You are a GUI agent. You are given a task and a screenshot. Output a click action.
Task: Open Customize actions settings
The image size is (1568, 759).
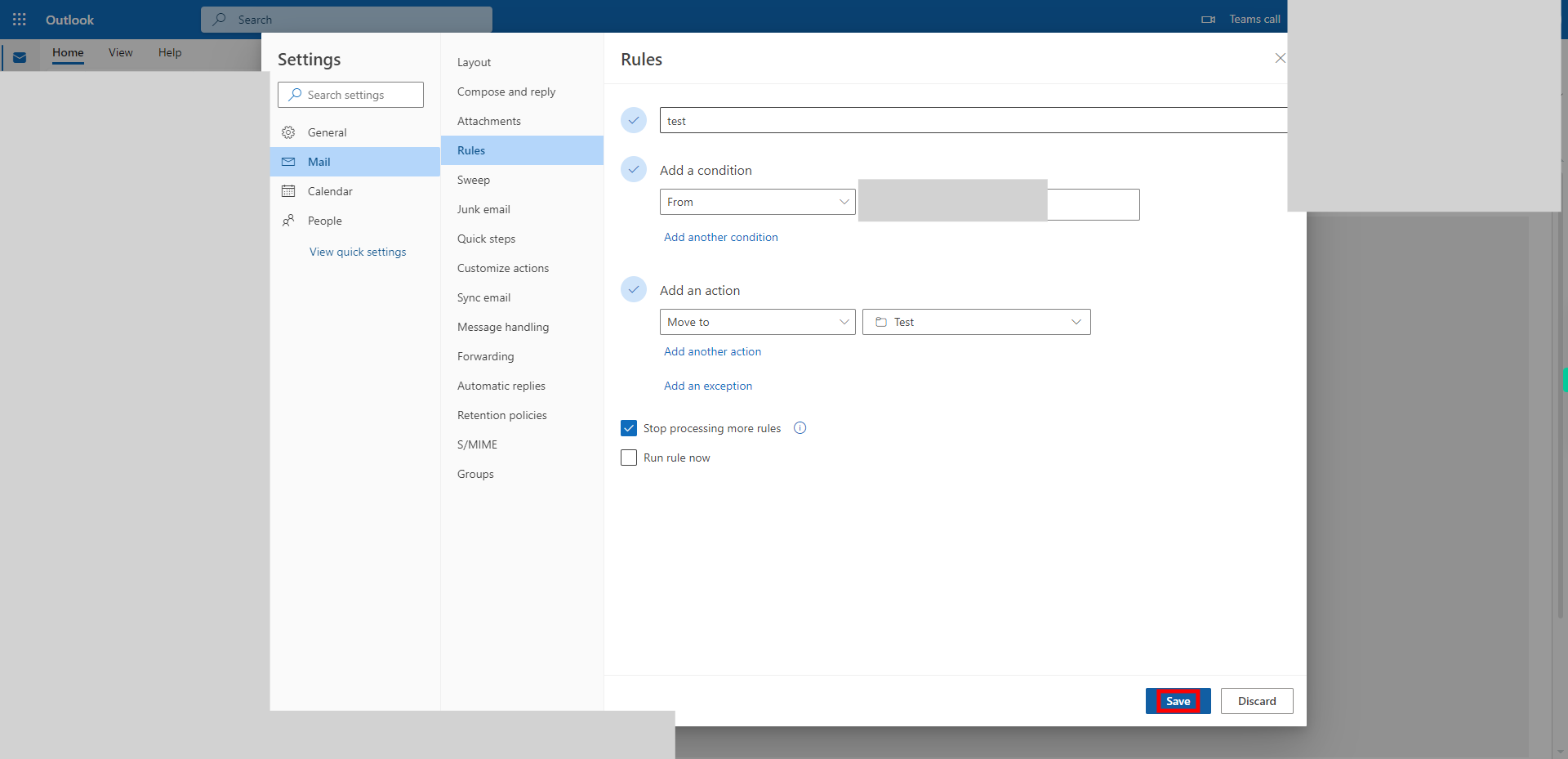click(522, 268)
